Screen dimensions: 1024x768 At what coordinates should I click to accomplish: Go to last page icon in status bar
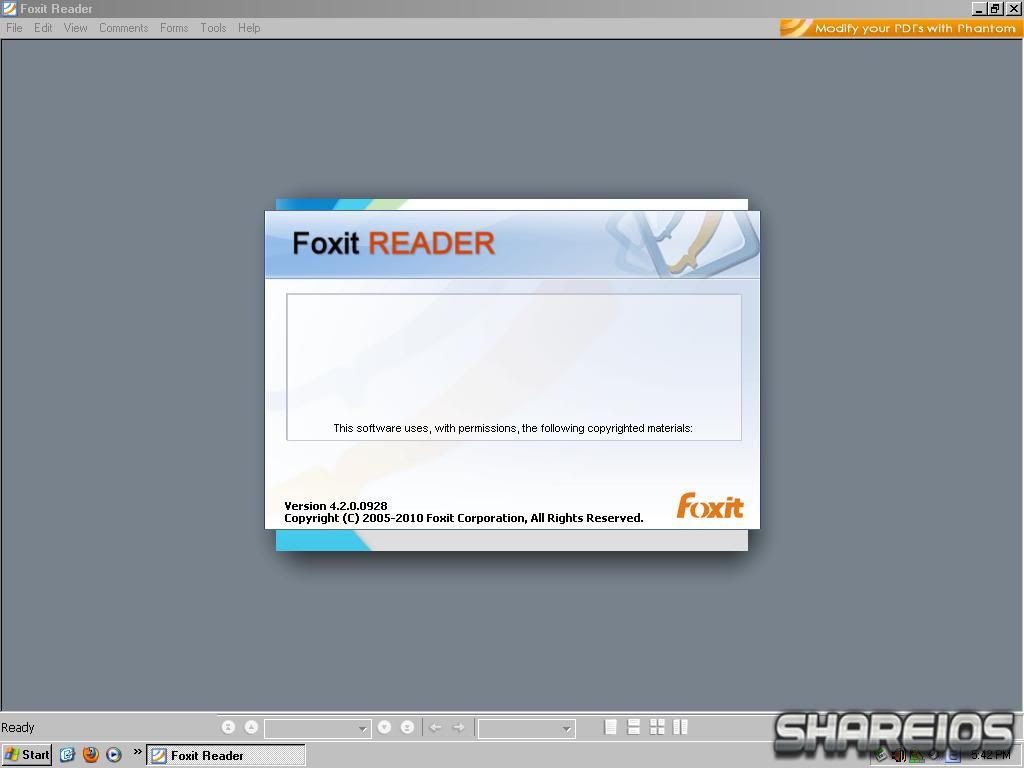(x=408, y=727)
